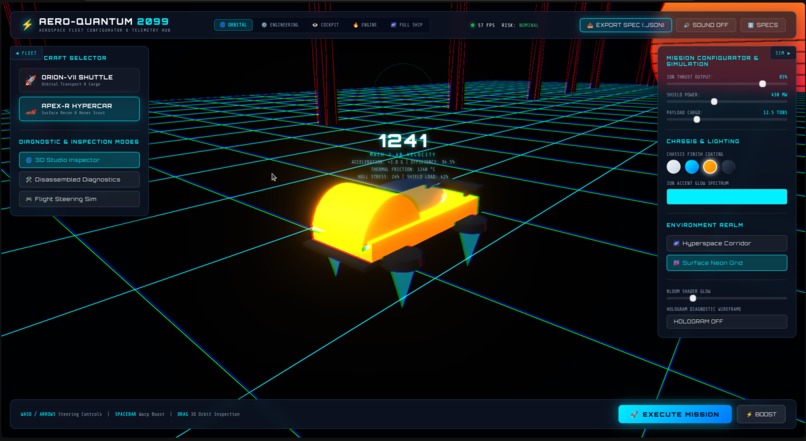Click the Environment Realm heading
Image resolution: width=806 pixels, height=441 pixels.
[x=705, y=225]
